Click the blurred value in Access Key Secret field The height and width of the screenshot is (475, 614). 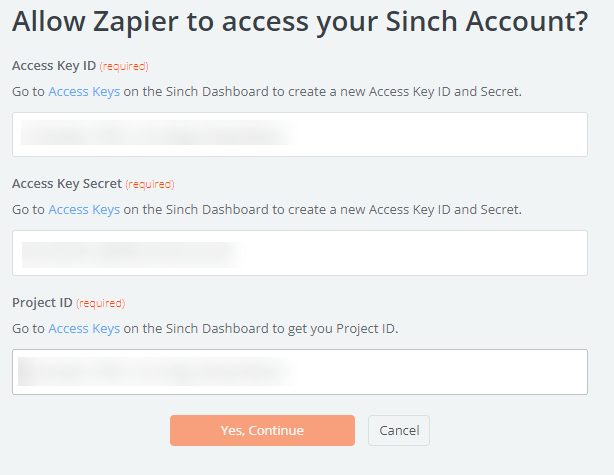click(x=128, y=253)
